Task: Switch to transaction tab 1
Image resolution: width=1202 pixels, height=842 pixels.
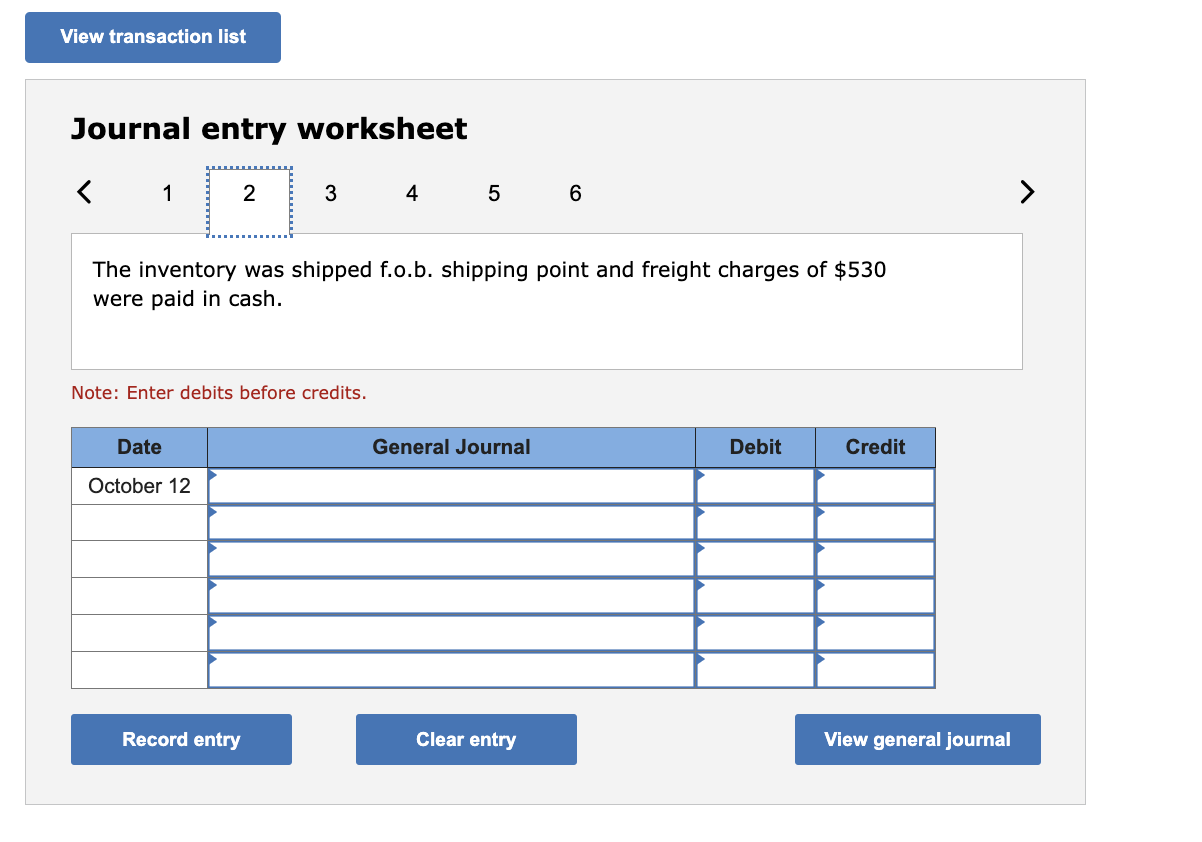Action: (x=167, y=193)
